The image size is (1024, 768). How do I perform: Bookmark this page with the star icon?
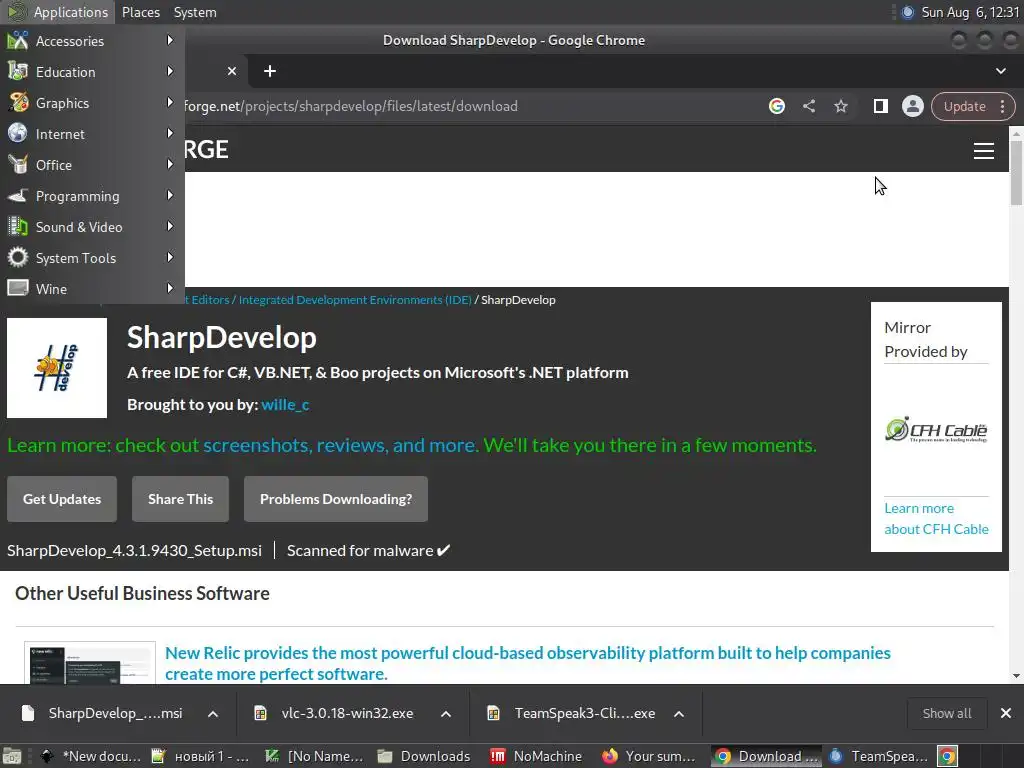tap(840, 106)
